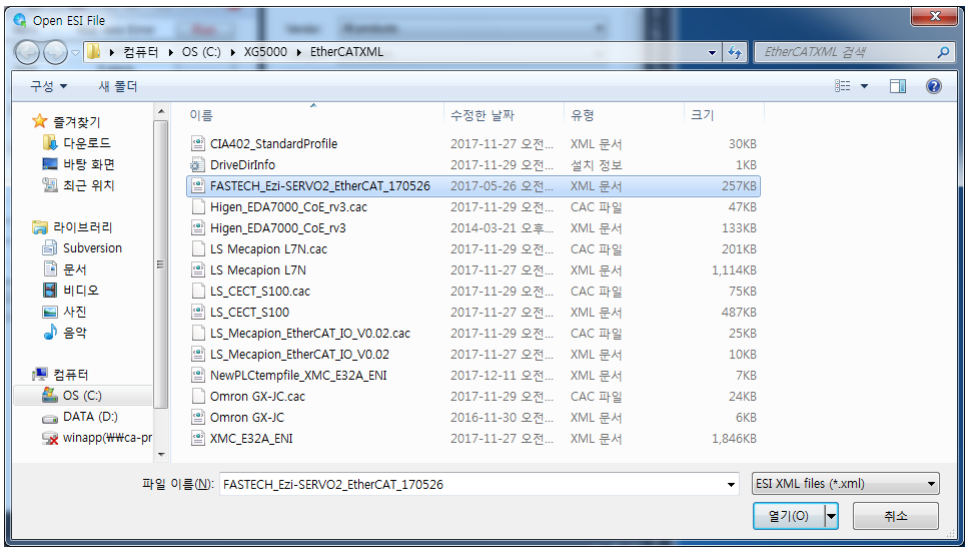
Task: Click the 열기(O) button
Action: pos(789,516)
